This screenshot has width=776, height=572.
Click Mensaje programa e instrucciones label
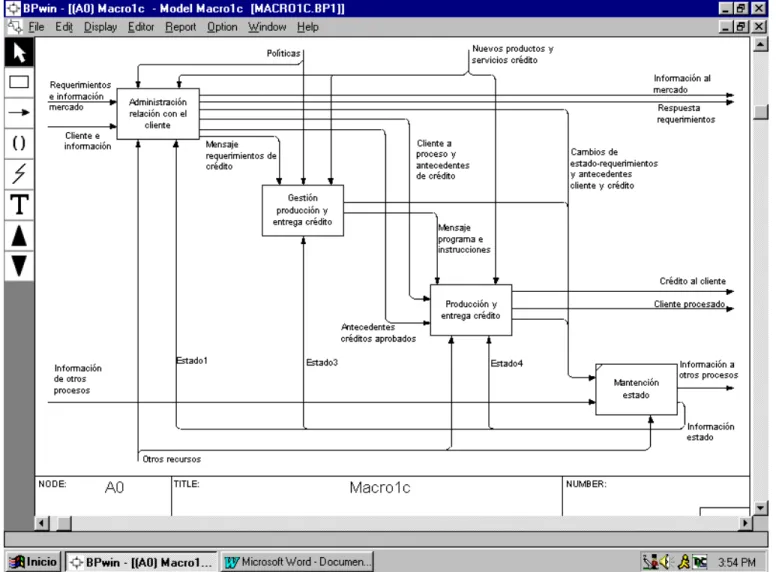point(464,238)
